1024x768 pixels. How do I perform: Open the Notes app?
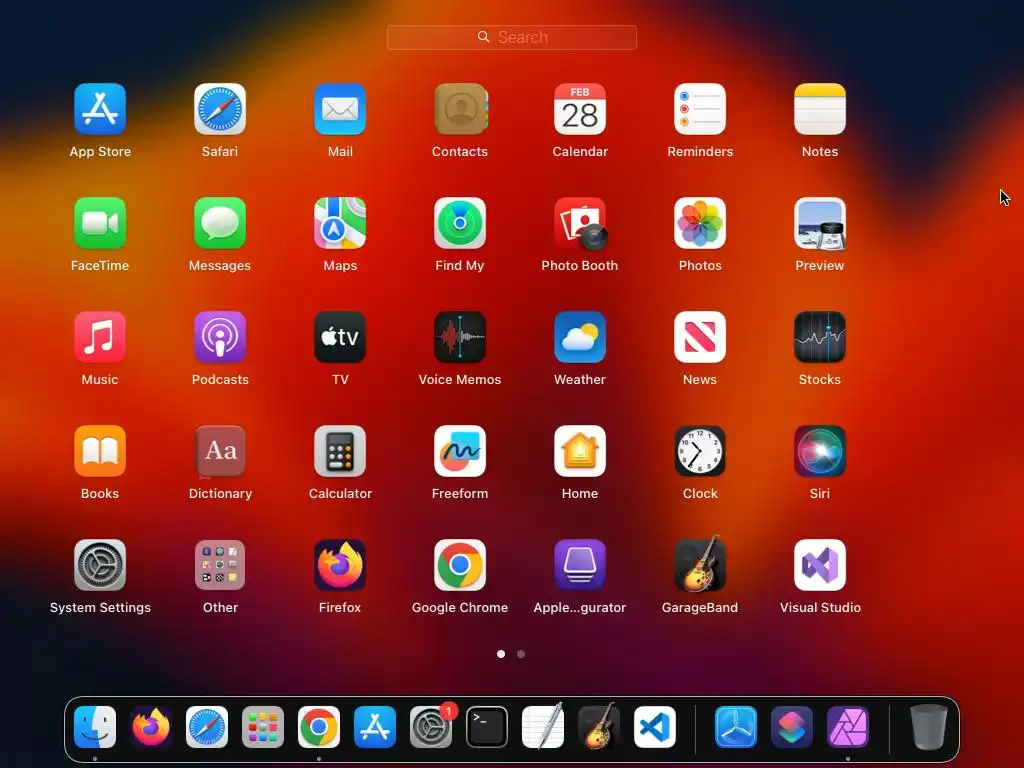820,109
